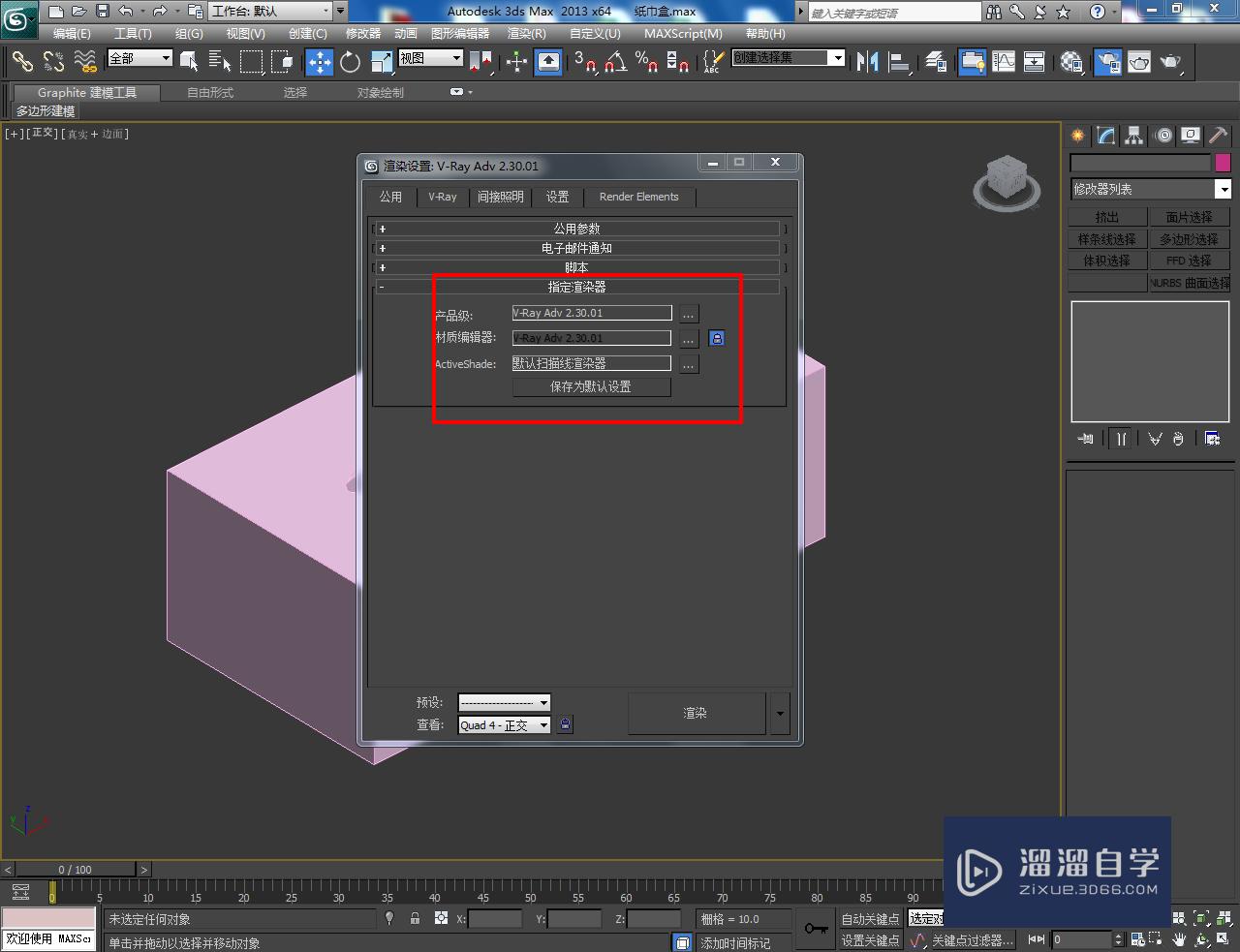1240x952 pixels.
Task: Switch to the Motion command panel
Action: 1163,136
